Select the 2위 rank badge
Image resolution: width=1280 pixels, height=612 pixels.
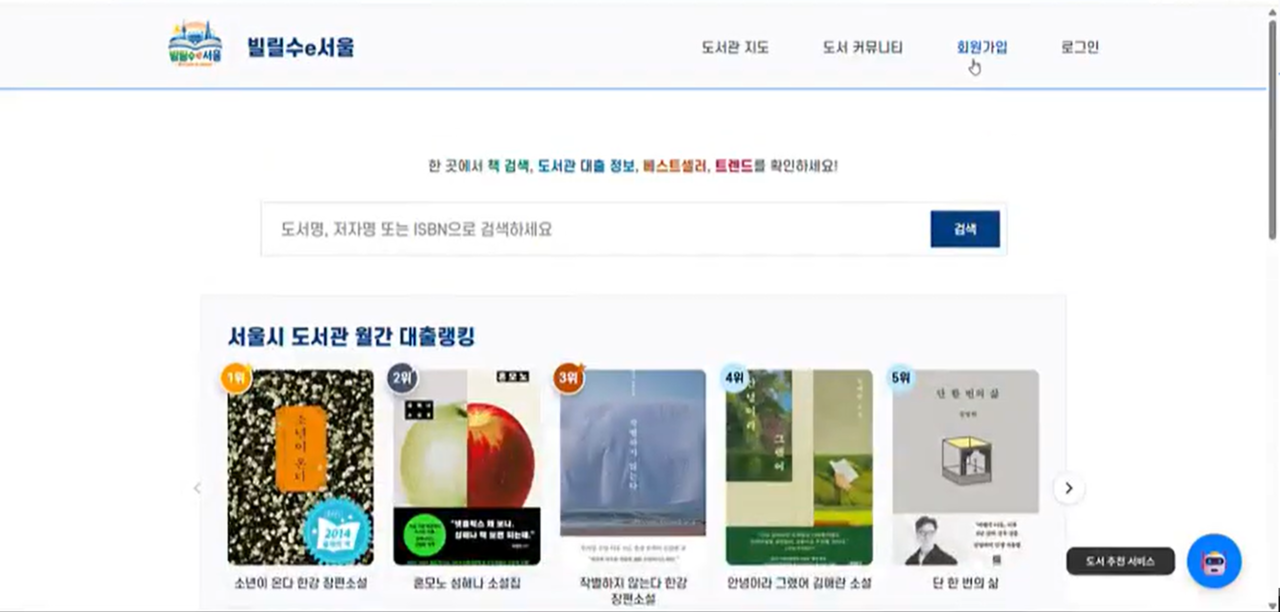pos(402,378)
